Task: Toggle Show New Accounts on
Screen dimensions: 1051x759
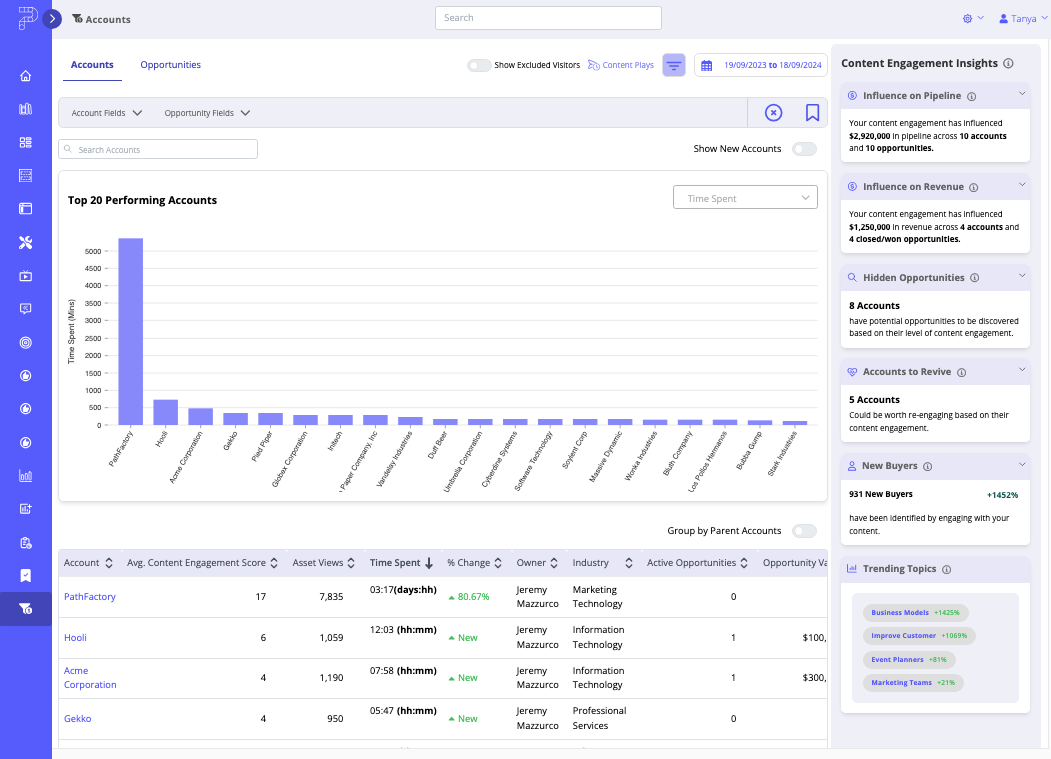Action: (804, 148)
